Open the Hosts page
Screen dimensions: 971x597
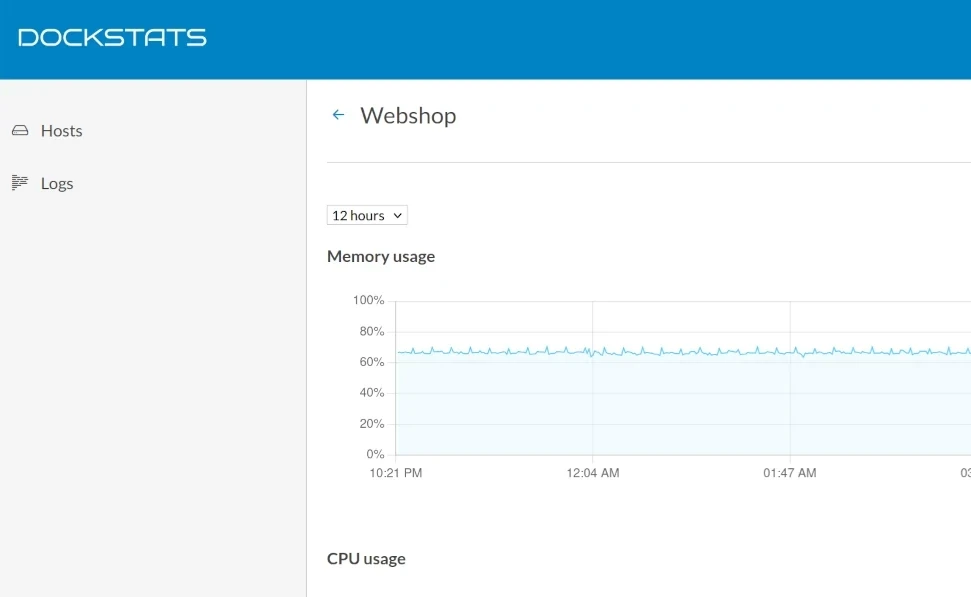[61, 131]
